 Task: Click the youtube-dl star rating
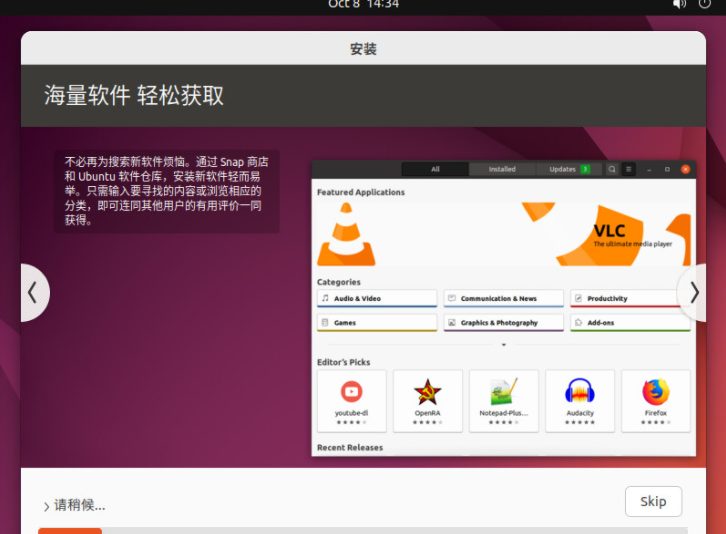coord(351,422)
